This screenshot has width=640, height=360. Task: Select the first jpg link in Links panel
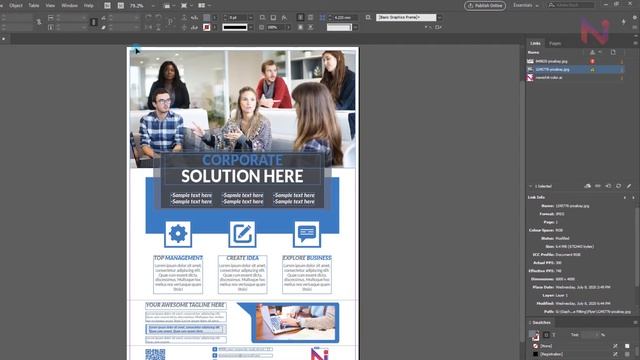click(576, 61)
